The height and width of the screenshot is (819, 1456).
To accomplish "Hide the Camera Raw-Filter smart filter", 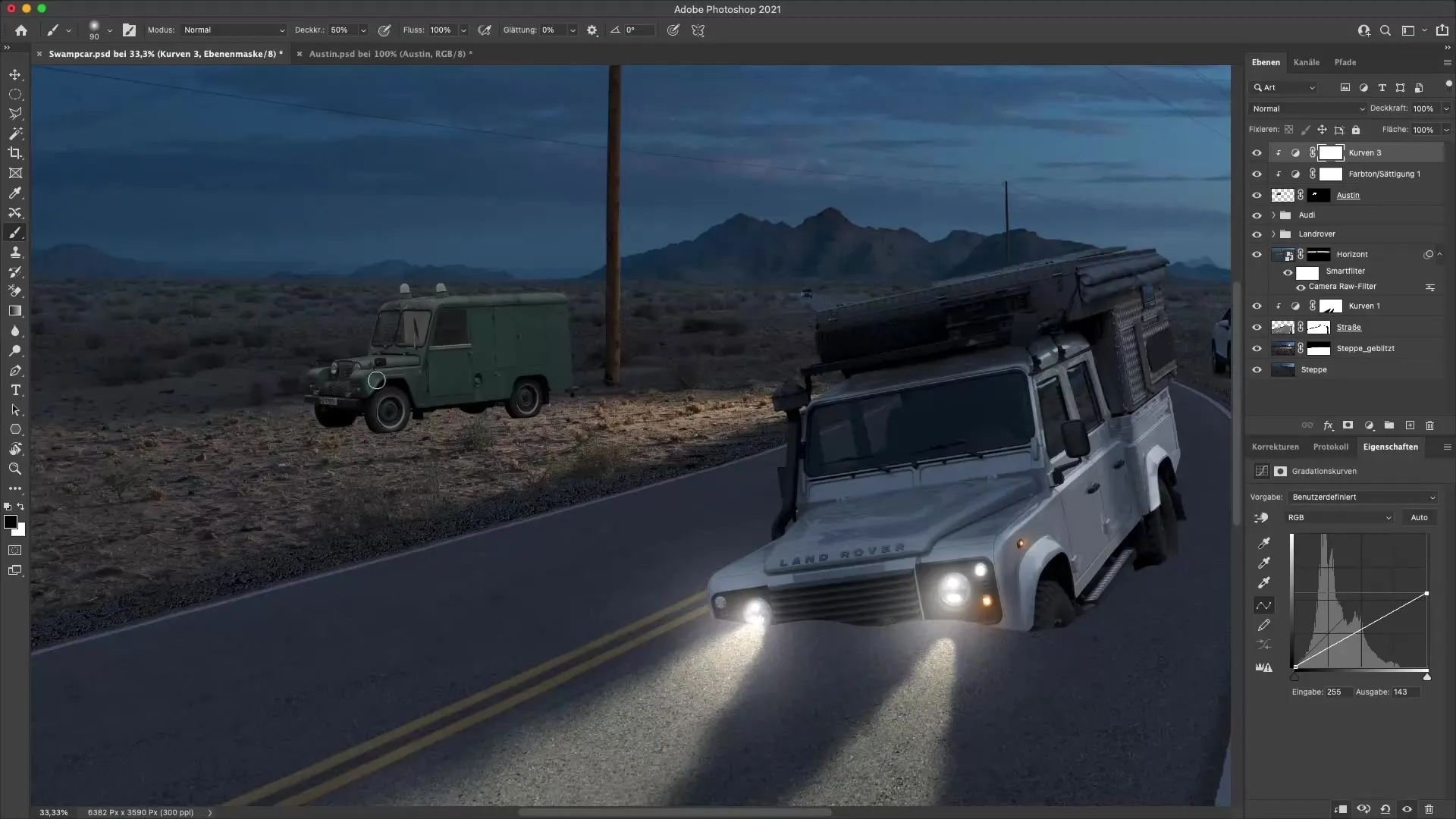I will [x=1301, y=287].
